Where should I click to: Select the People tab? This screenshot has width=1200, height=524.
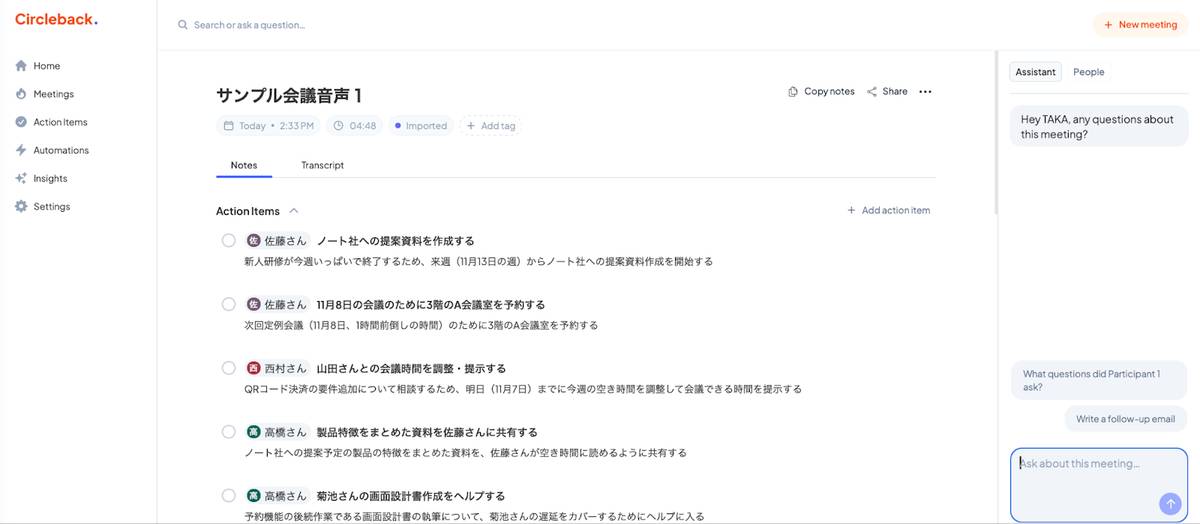[x=1088, y=72]
